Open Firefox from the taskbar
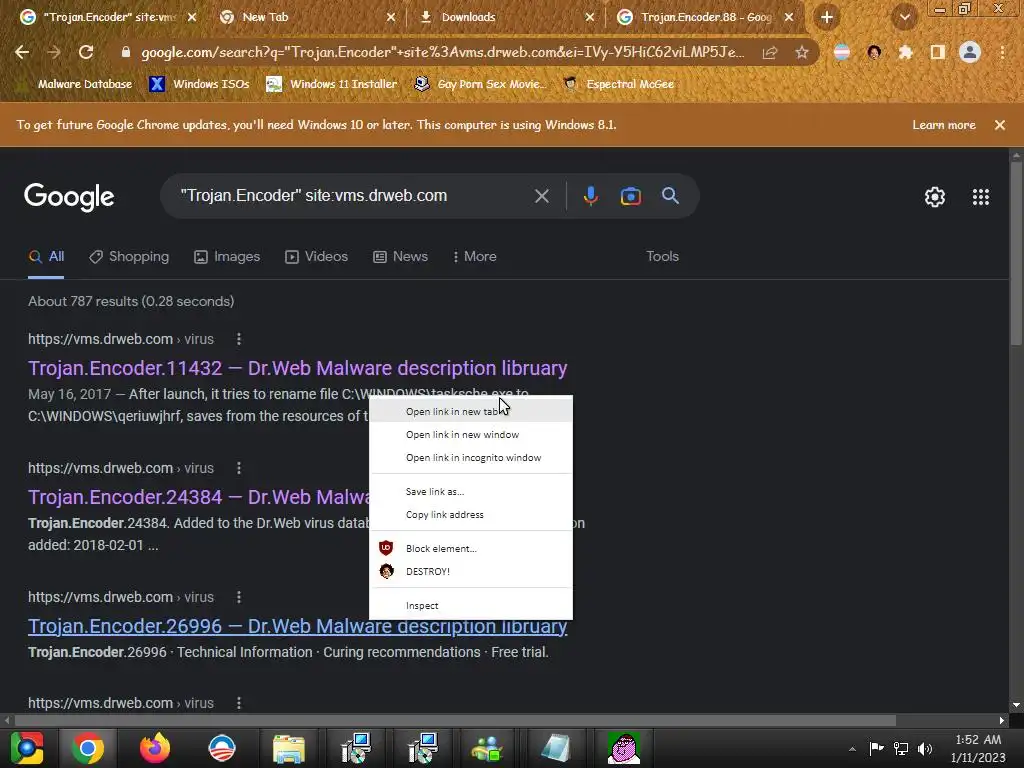This screenshot has width=1024, height=768. click(x=155, y=748)
